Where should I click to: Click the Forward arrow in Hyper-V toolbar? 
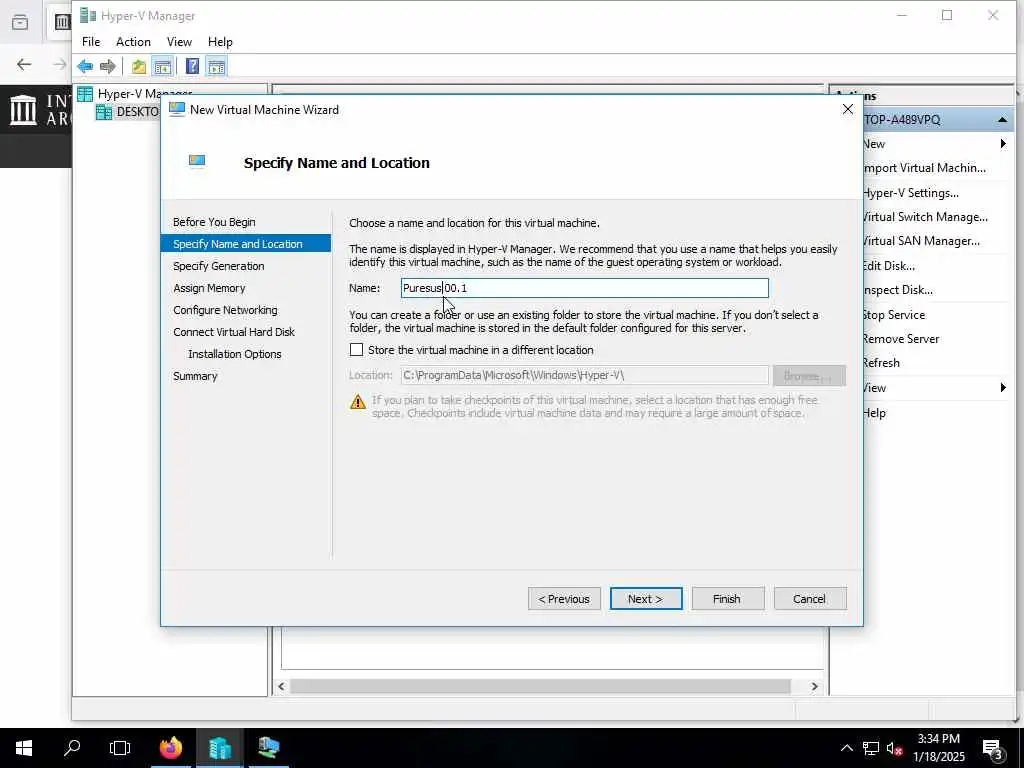[108, 67]
